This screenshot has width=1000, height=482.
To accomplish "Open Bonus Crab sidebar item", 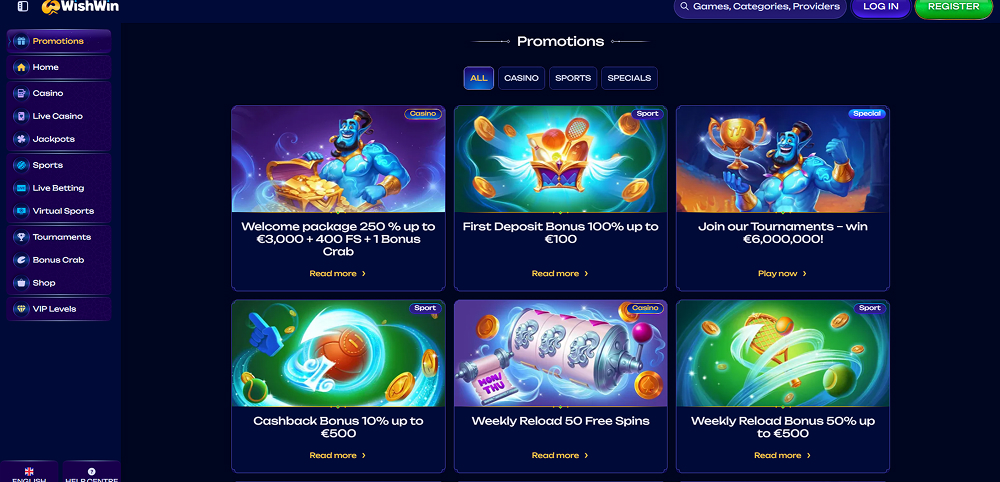I will pyautogui.click(x=59, y=260).
